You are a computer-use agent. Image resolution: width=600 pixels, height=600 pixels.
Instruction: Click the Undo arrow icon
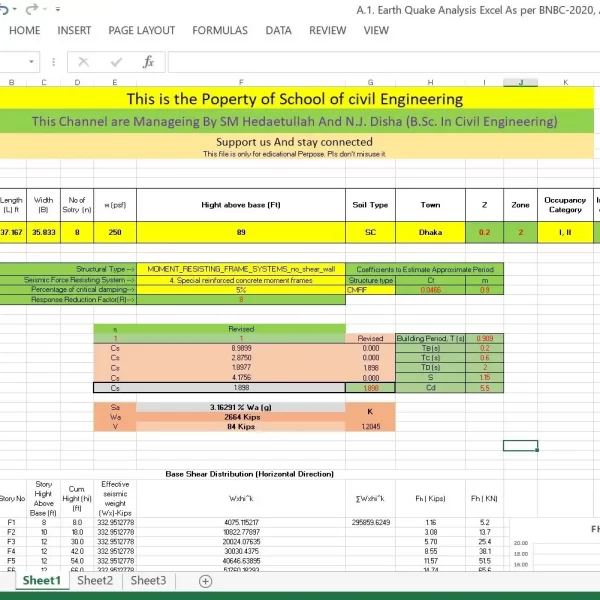(3, 9)
